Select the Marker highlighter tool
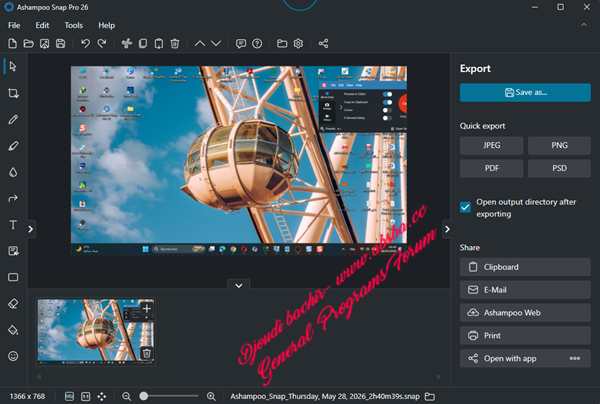 (13, 146)
